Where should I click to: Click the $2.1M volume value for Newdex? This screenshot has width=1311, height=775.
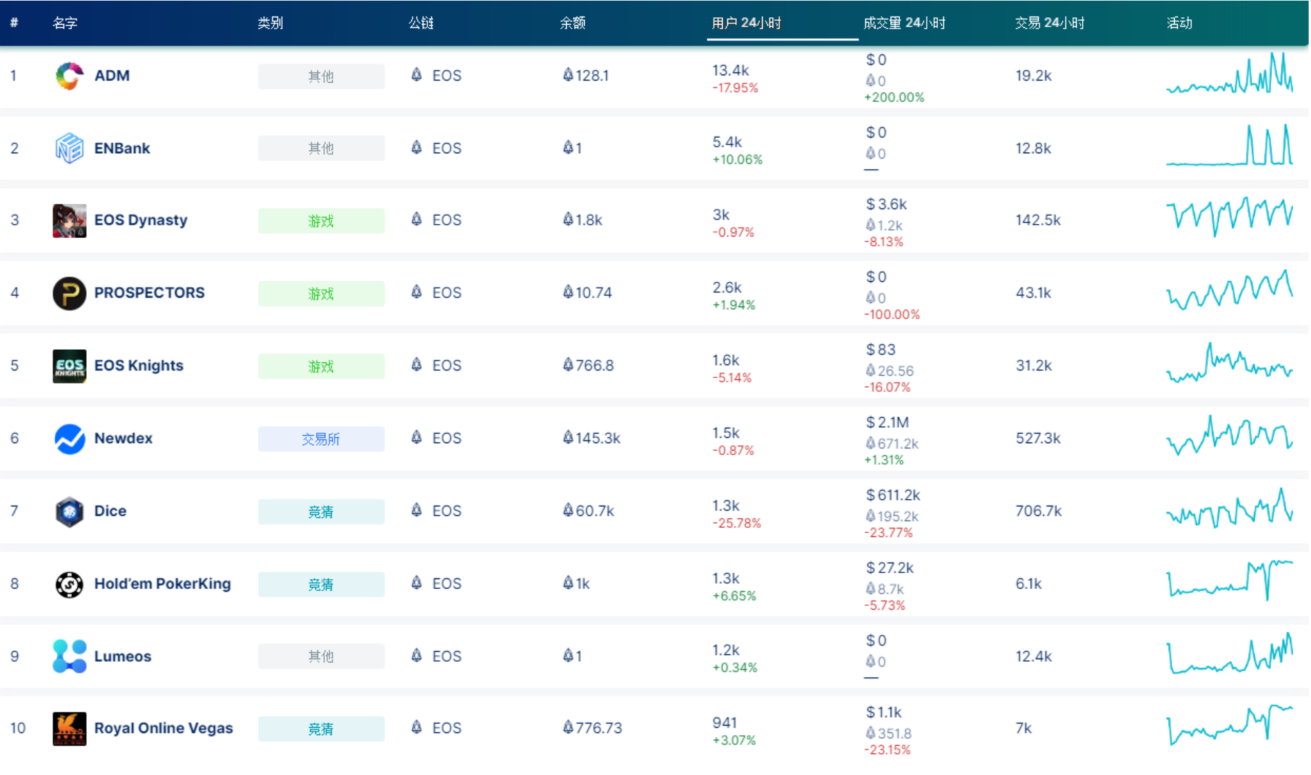coord(887,422)
